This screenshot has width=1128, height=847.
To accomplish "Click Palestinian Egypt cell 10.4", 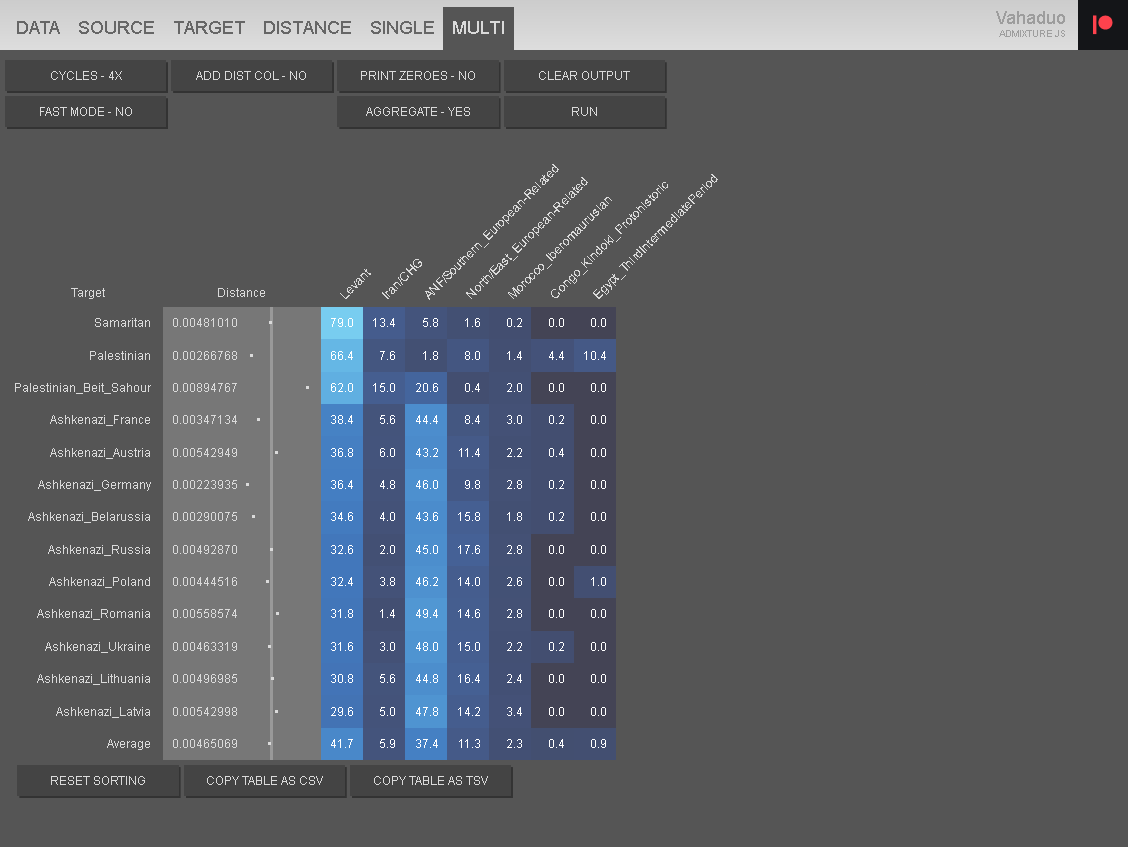I will tap(595, 355).
